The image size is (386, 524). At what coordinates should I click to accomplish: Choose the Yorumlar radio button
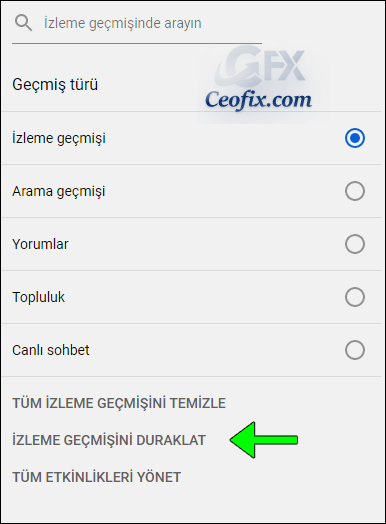click(x=355, y=244)
